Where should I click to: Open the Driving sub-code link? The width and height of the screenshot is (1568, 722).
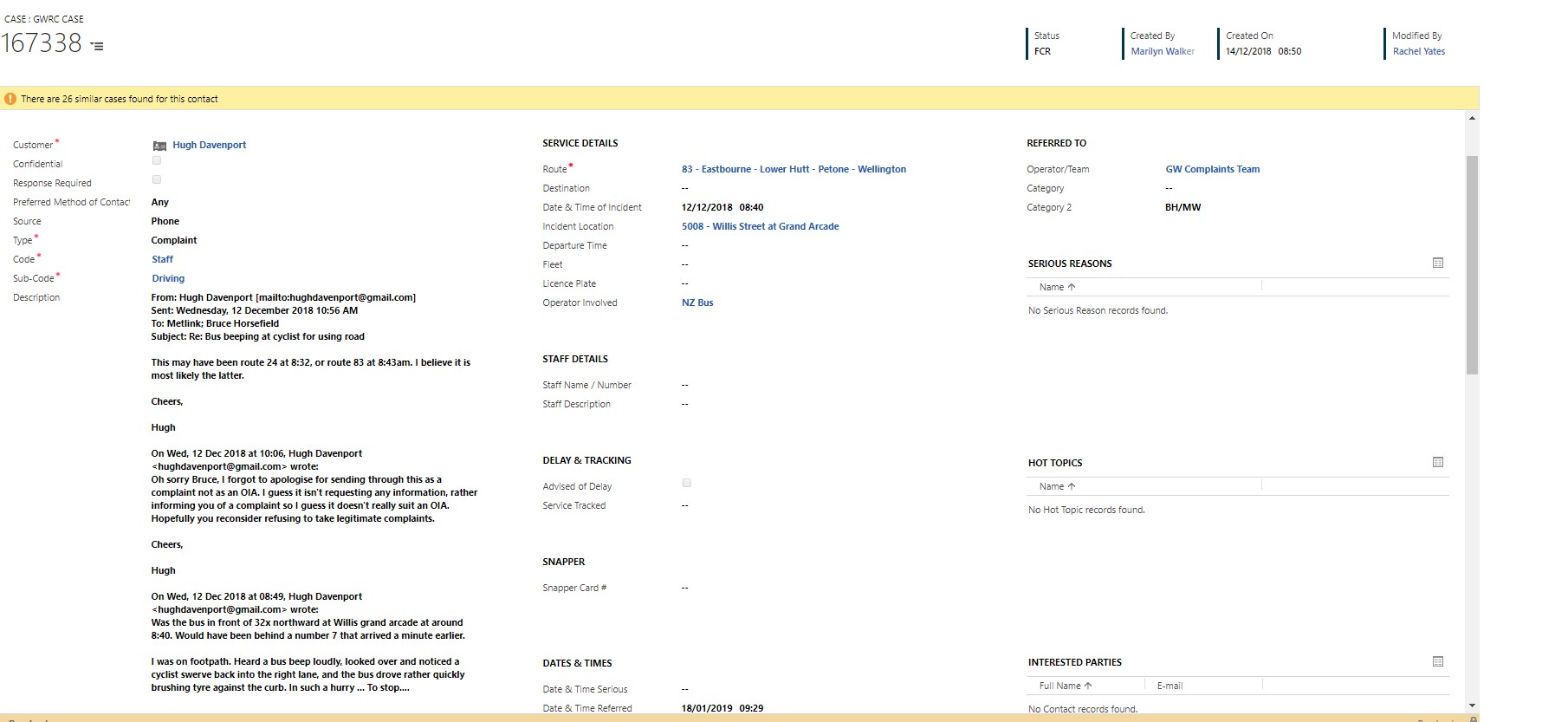(x=168, y=278)
